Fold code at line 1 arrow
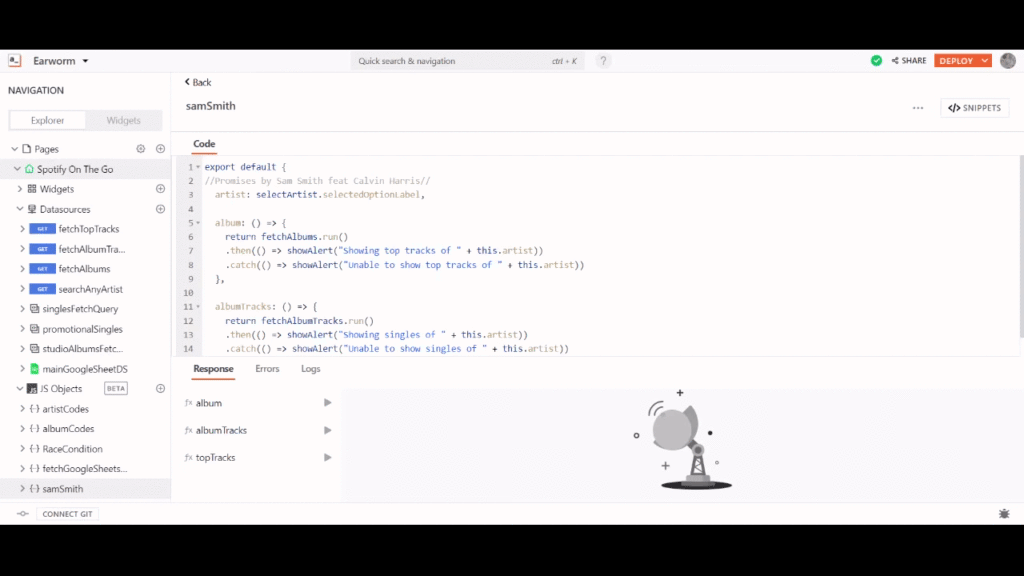 pos(198,167)
